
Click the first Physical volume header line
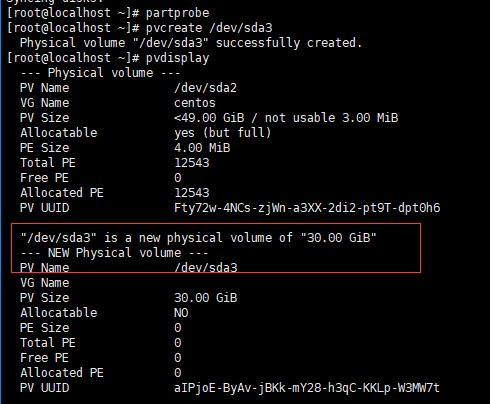100,73
